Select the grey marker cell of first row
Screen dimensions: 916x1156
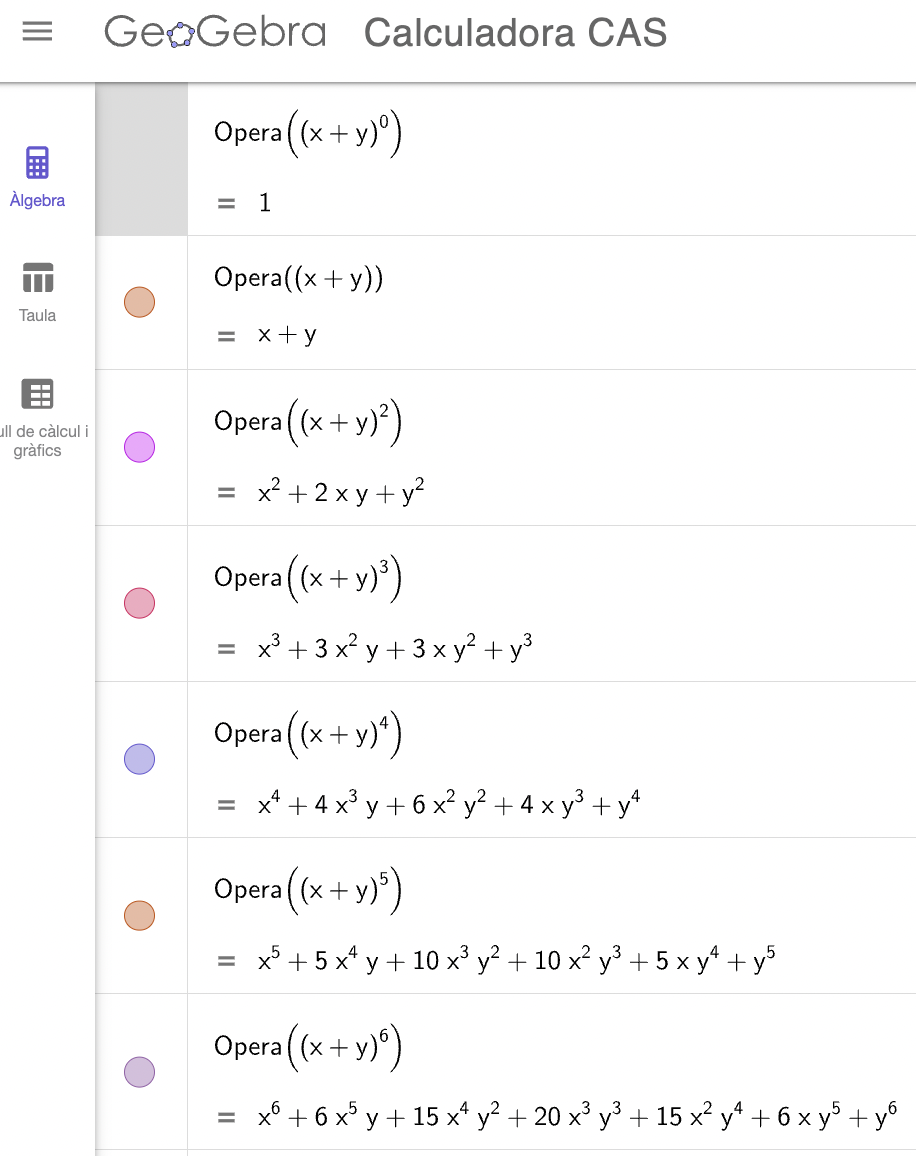pyautogui.click(x=142, y=159)
